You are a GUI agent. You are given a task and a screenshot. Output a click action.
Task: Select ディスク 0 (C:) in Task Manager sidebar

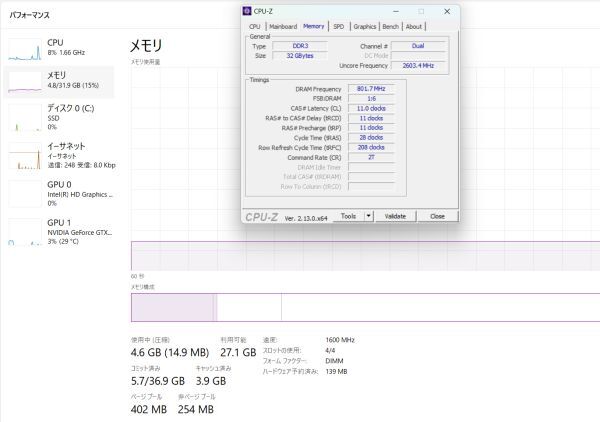(x=59, y=117)
